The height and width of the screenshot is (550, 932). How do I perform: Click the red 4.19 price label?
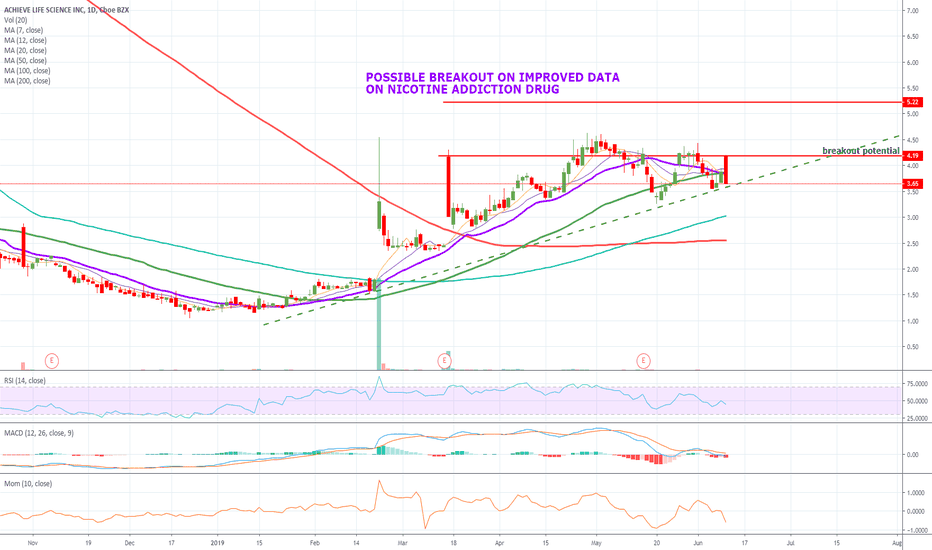coord(912,156)
